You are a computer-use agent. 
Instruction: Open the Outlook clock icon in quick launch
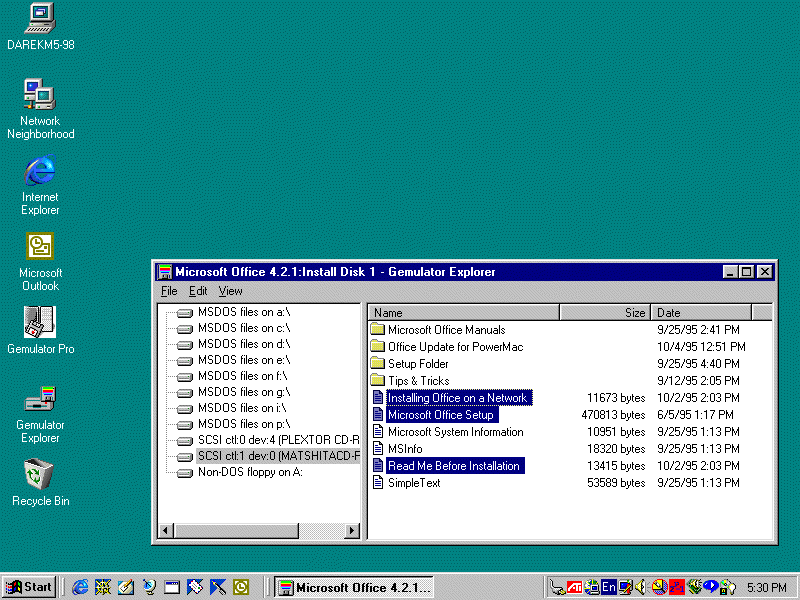pyautogui.click(x=240, y=587)
